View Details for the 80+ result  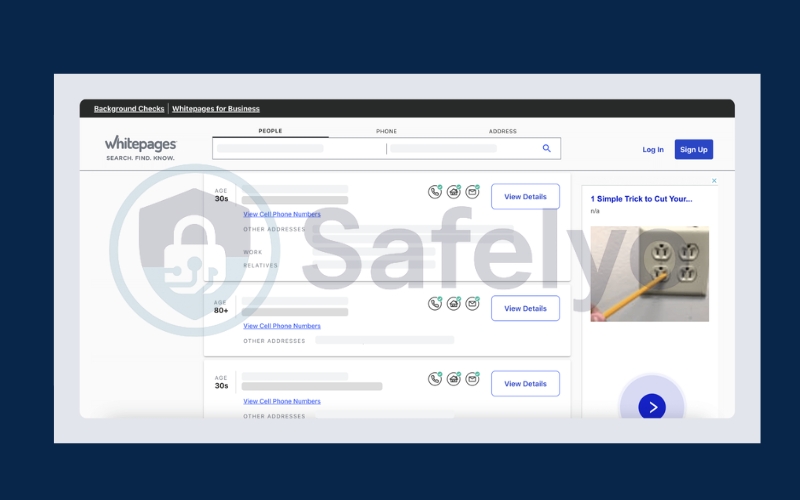pyautogui.click(x=526, y=308)
